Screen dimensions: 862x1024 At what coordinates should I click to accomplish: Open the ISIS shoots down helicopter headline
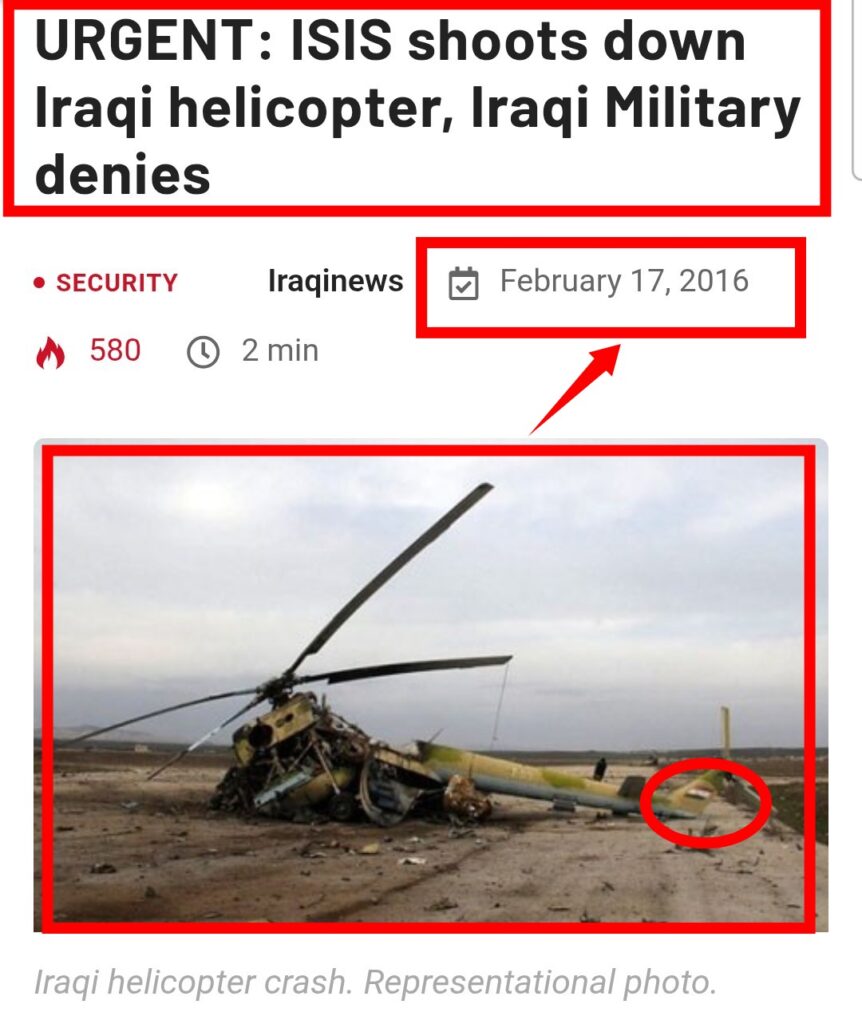(x=417, y=108)
